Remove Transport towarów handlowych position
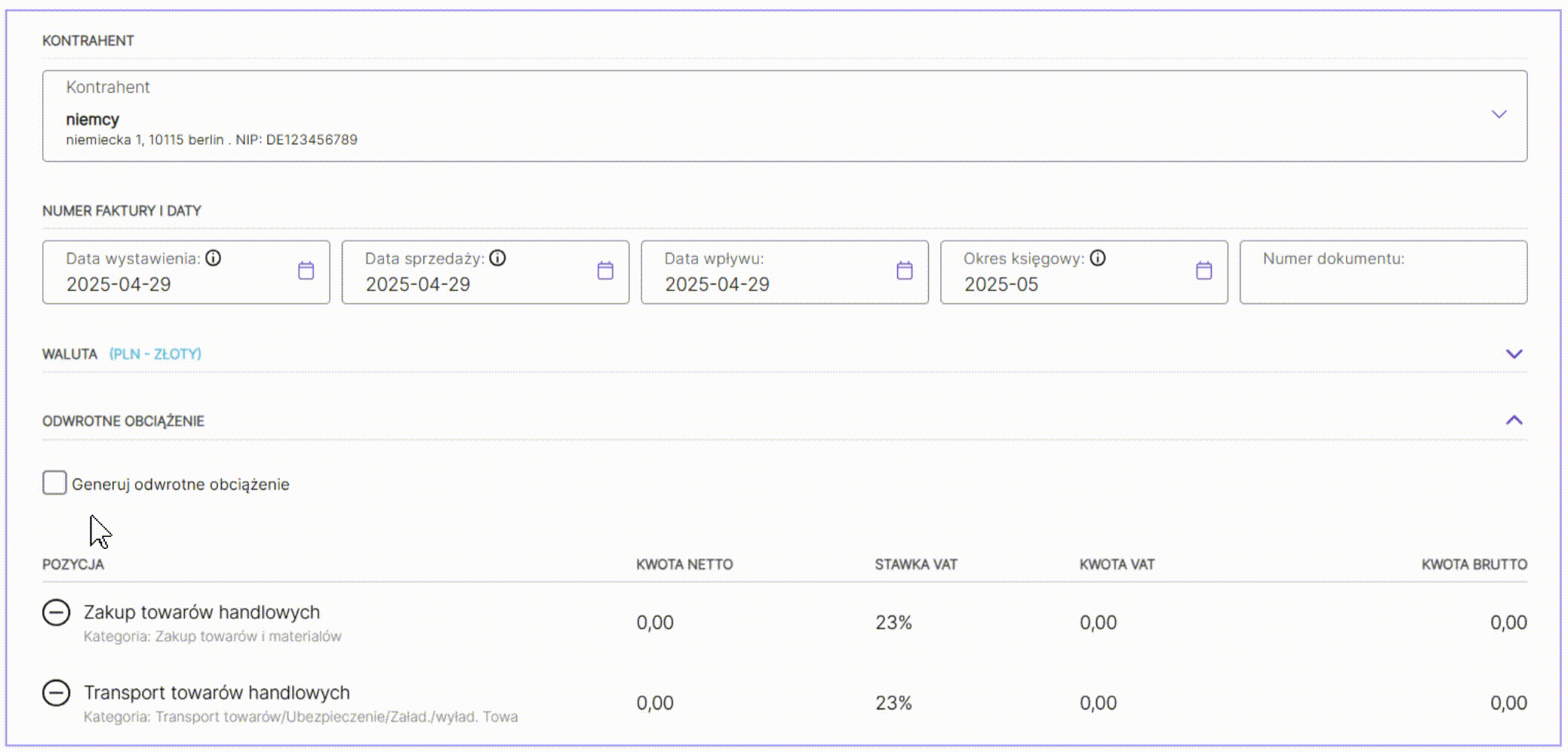Screen dimensions: 1568x752 56,692
